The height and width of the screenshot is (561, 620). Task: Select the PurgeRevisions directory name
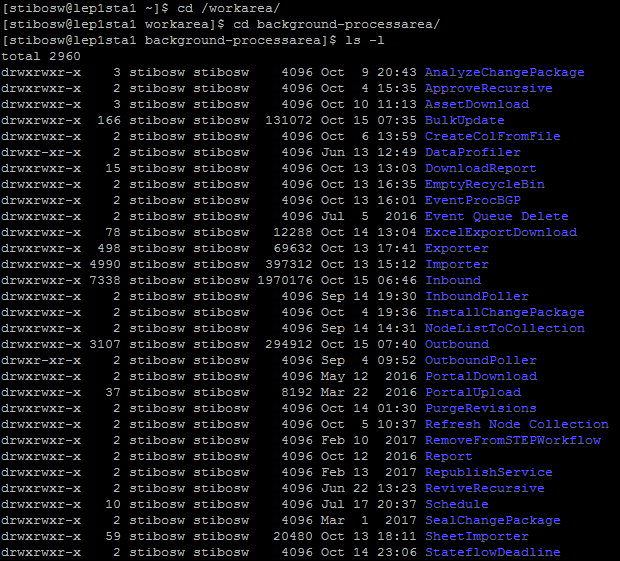pos(480,408)
